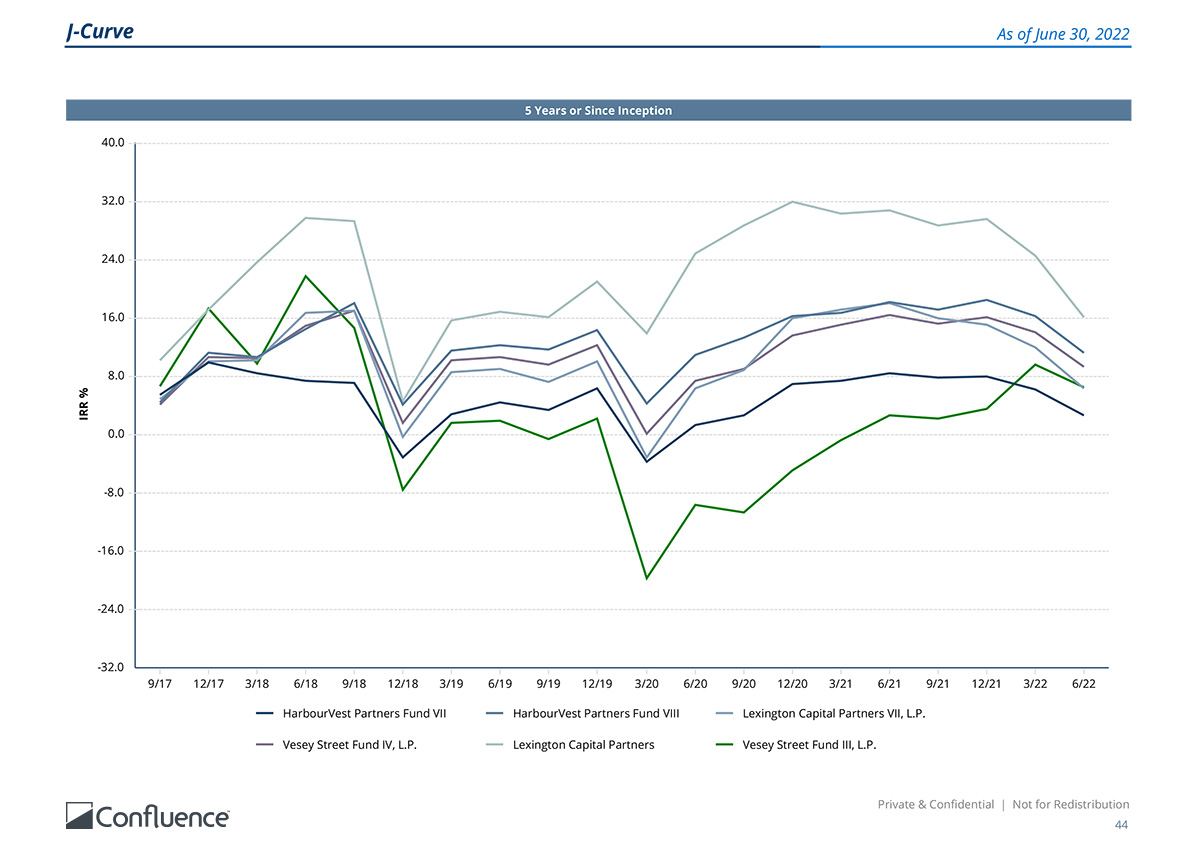Click the 40.0 y-axis tick label

tap(113, 143)
